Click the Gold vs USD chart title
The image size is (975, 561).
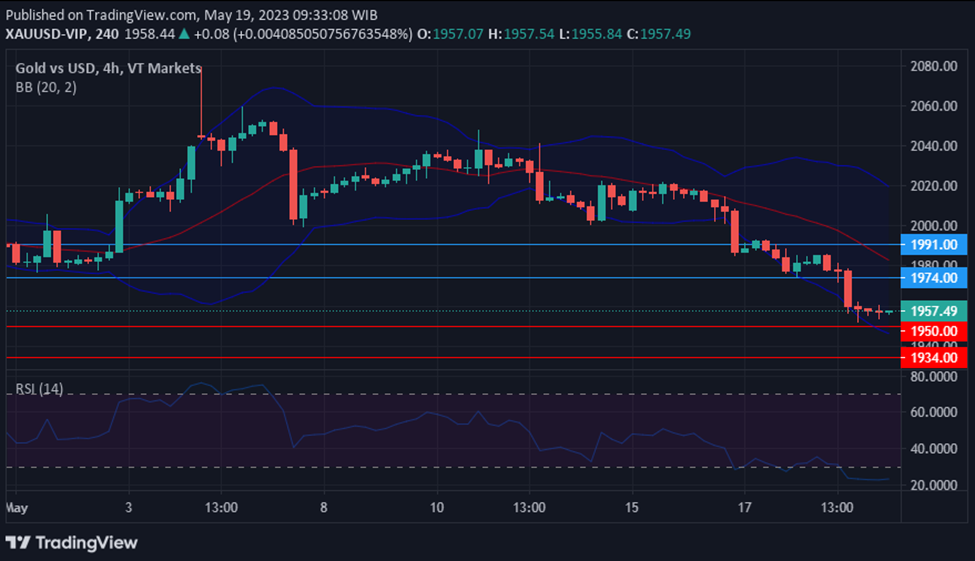tap(108, 68)
